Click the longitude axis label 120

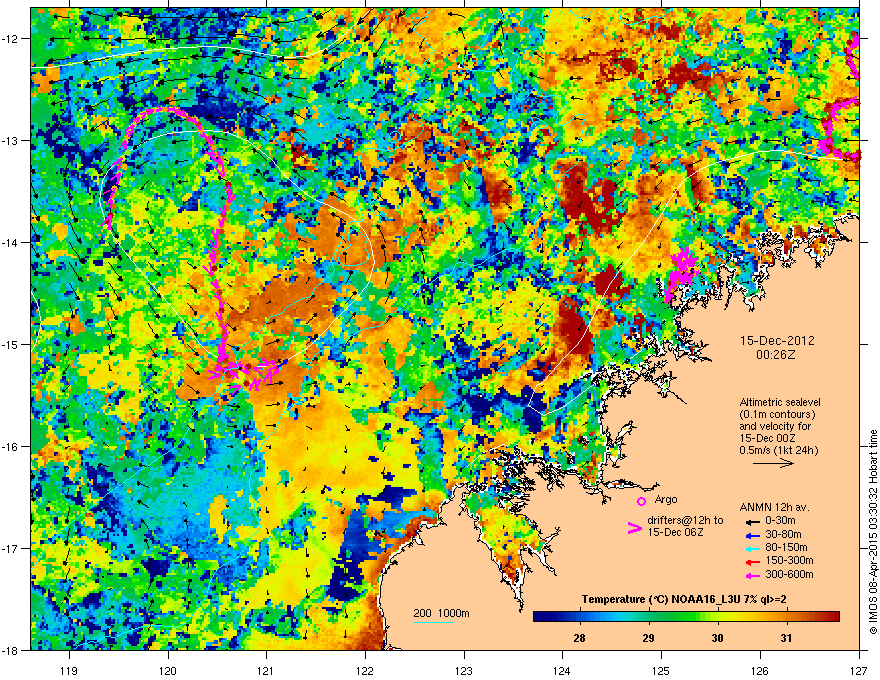168,670
